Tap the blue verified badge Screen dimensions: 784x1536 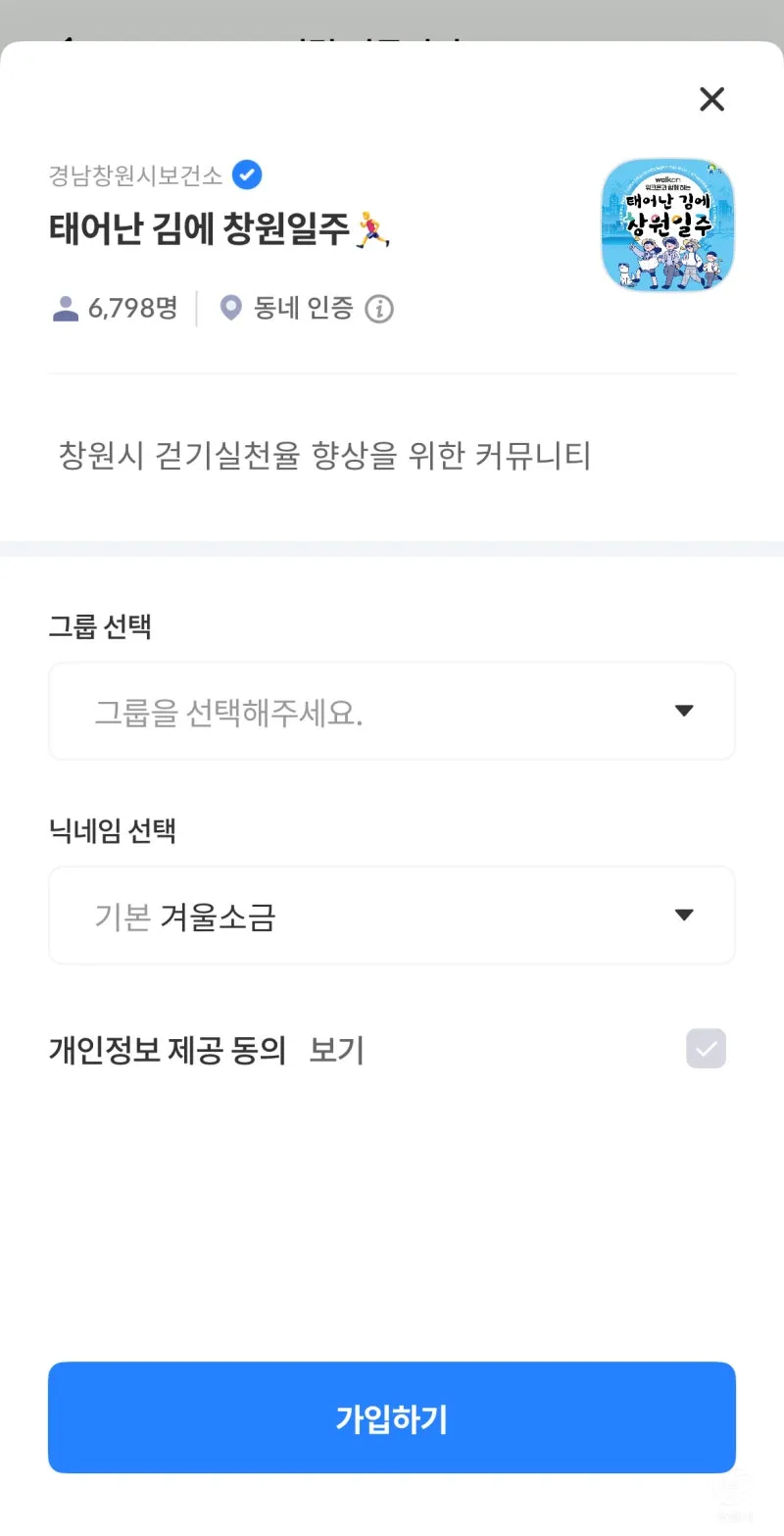(247, 175)
